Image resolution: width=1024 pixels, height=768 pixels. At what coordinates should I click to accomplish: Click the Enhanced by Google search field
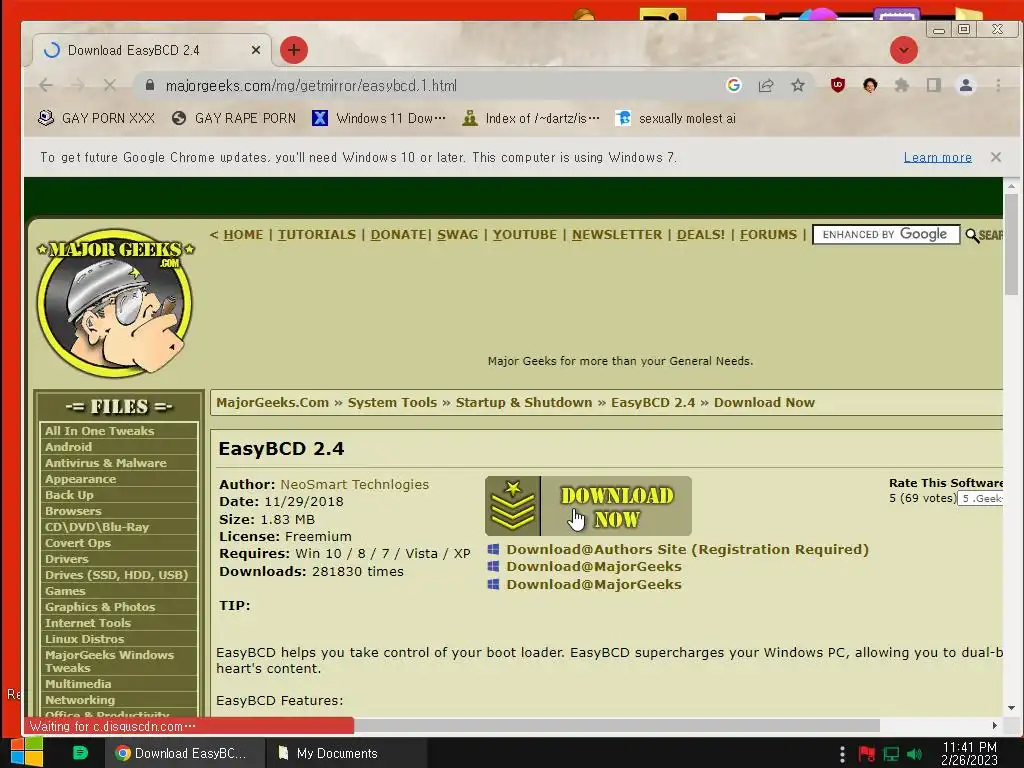pos(886,234)
